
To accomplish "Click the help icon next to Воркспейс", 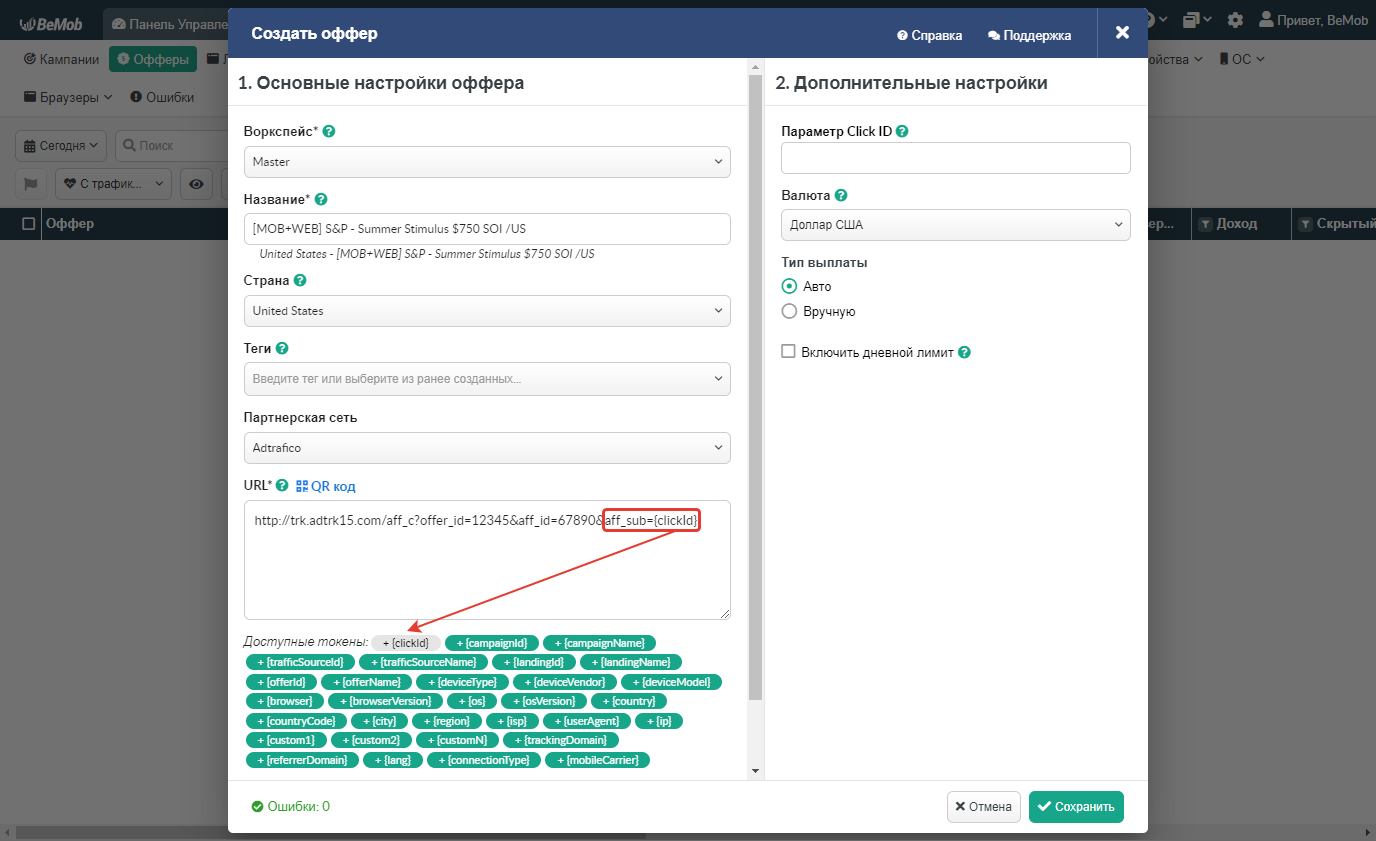I will click(x=329, y=131).
